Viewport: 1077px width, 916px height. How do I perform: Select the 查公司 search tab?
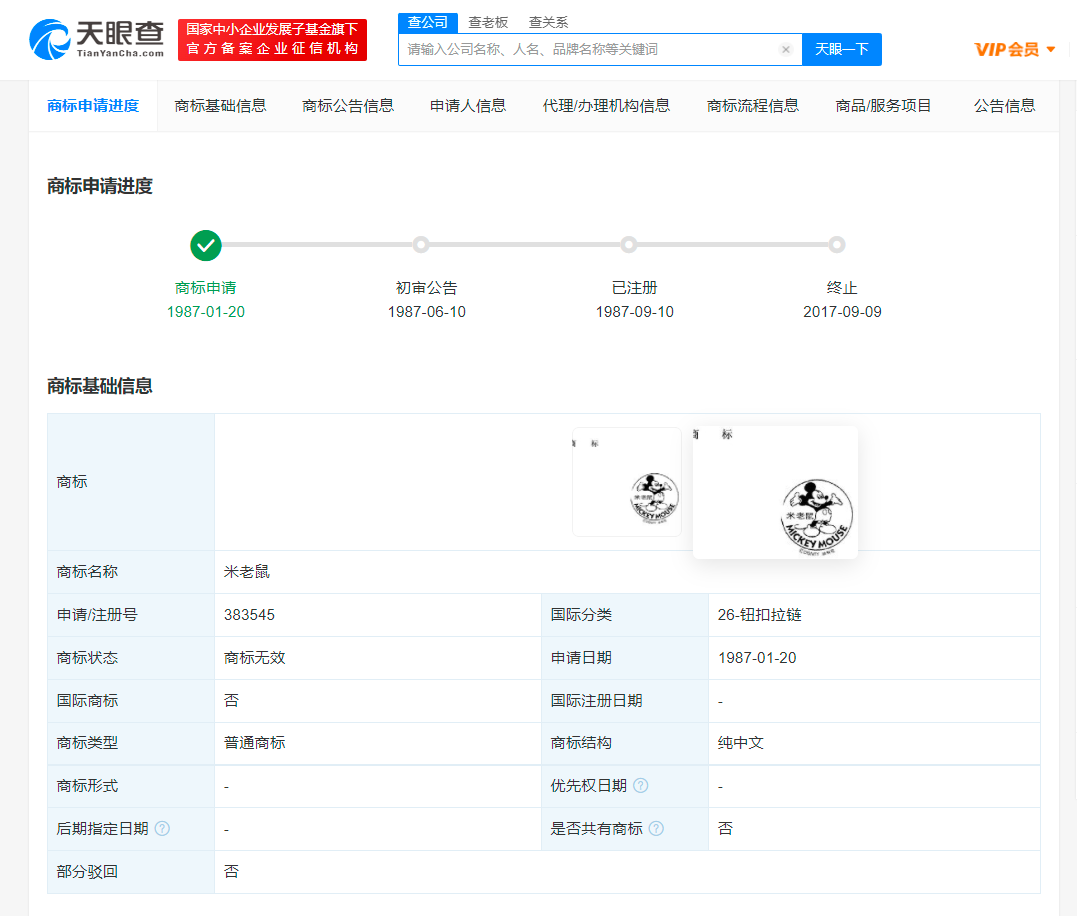coord(428,22)
